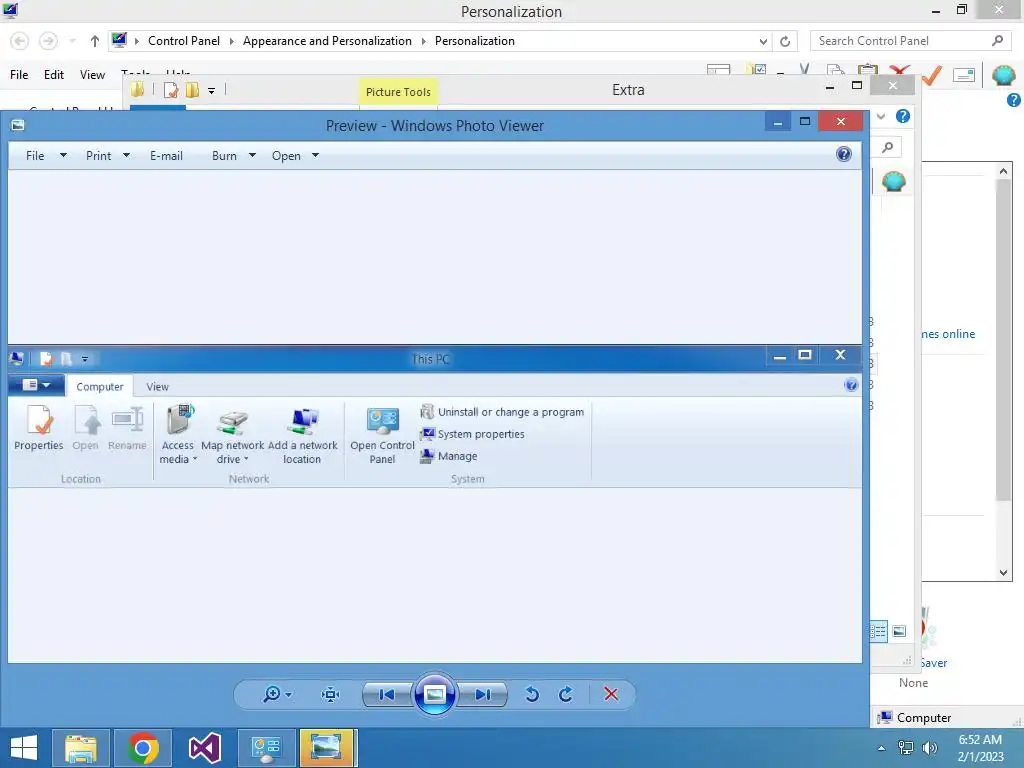Viewport: 1024px width, 768px height.
Task: Click the scrollbar down arrow in Personalization
Action: 1004,573
